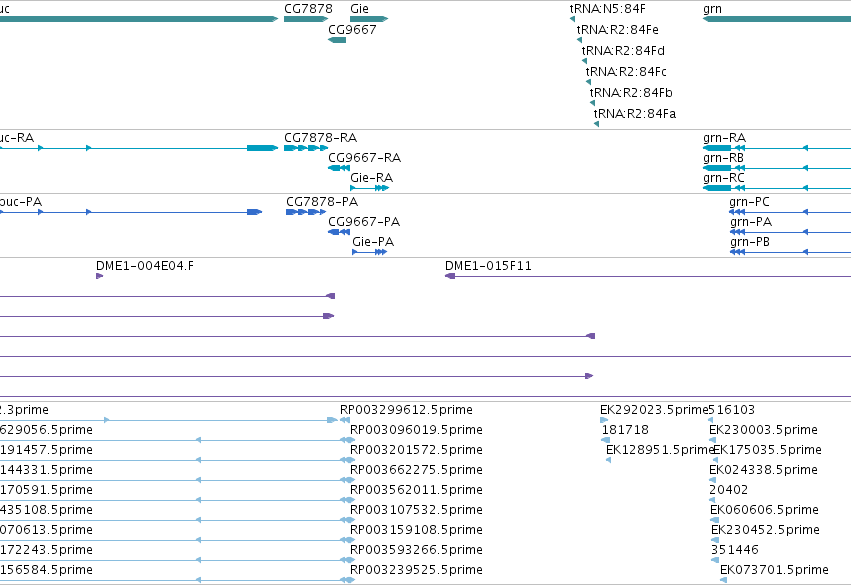
Task: Click the 20402 EST label
Action: click(x=728, y=490)
